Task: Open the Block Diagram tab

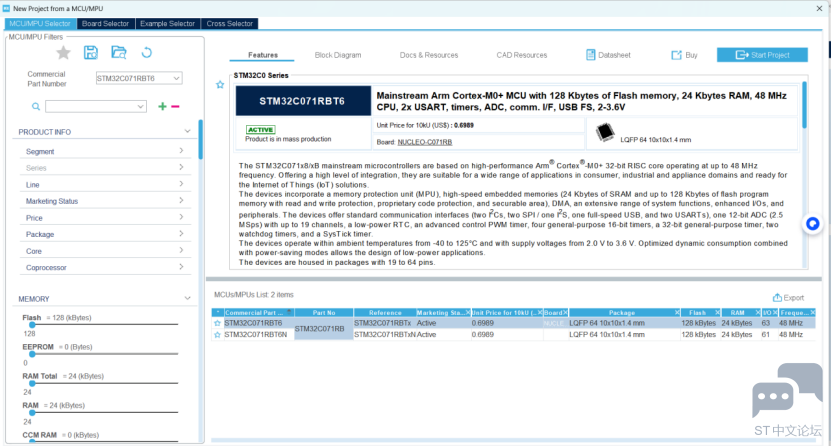Action: tap(338, 55)
